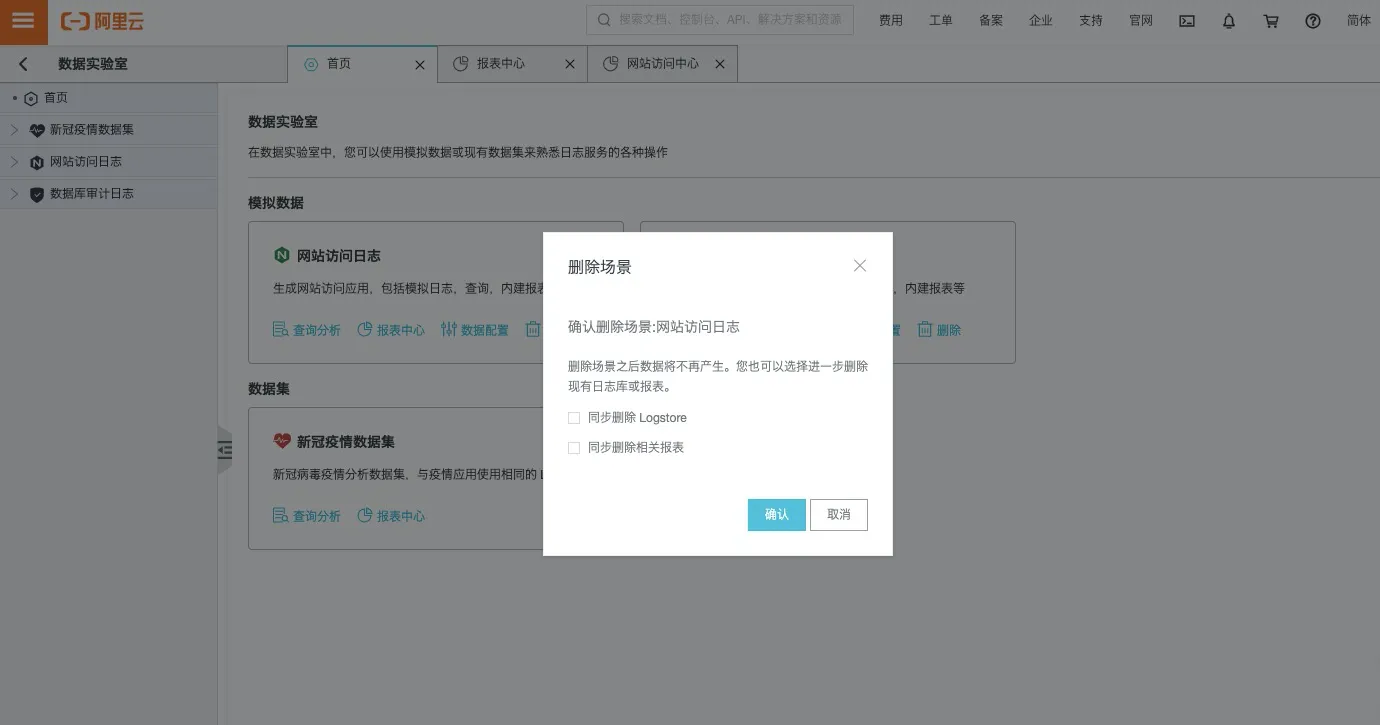Open the 企业 menu item

(x=1041, y=21)
